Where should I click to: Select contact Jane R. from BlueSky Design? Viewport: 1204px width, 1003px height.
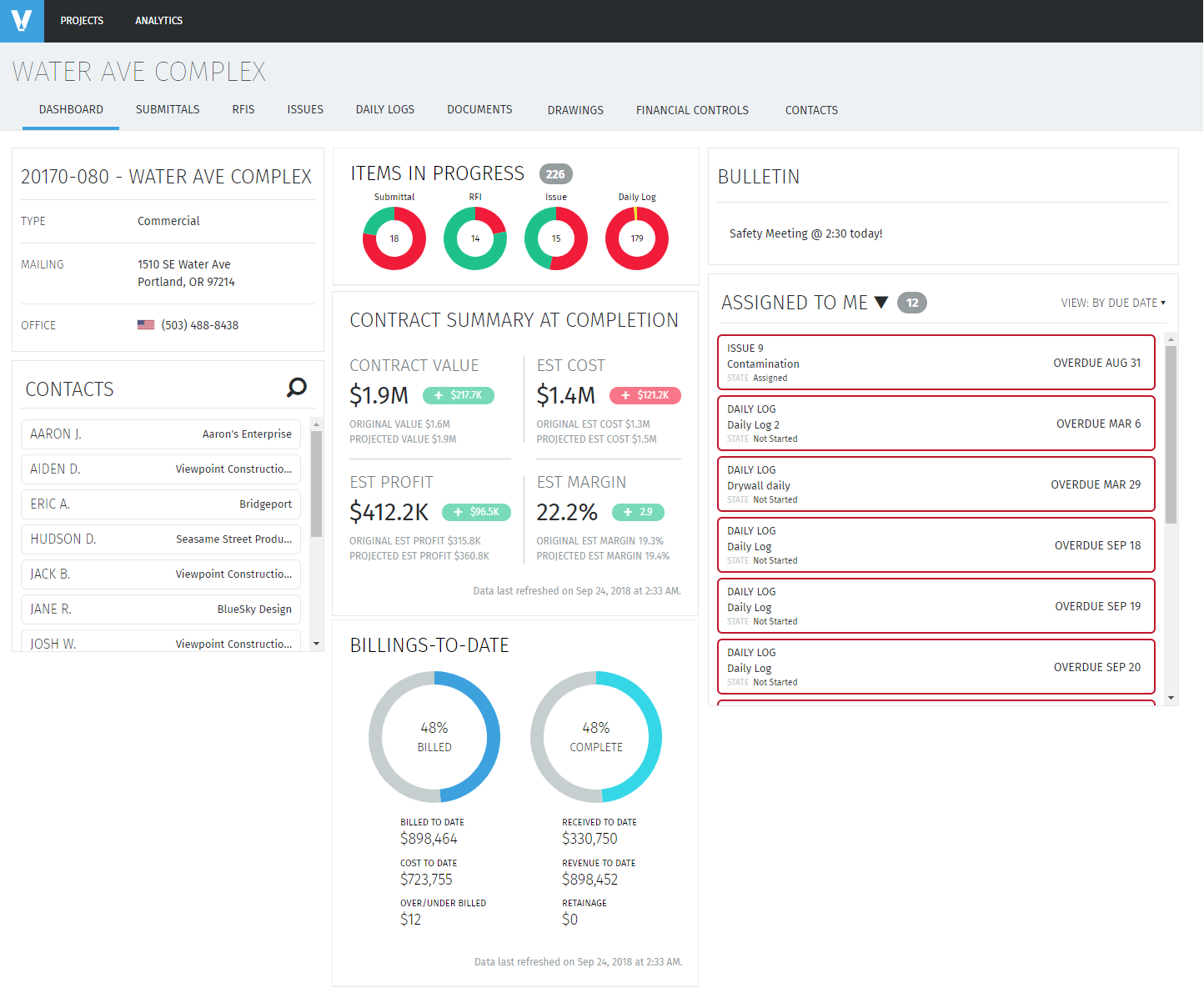click(160, 609)
